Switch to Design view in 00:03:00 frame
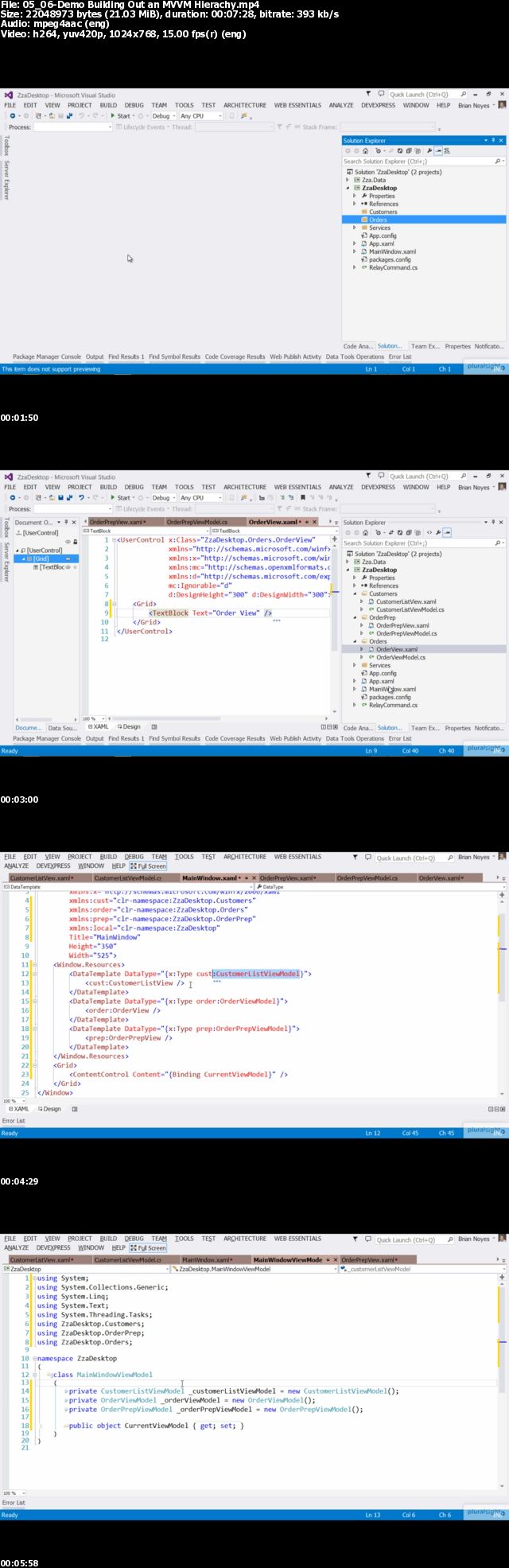Screen dimensions: 509x1568 point(129,727)
